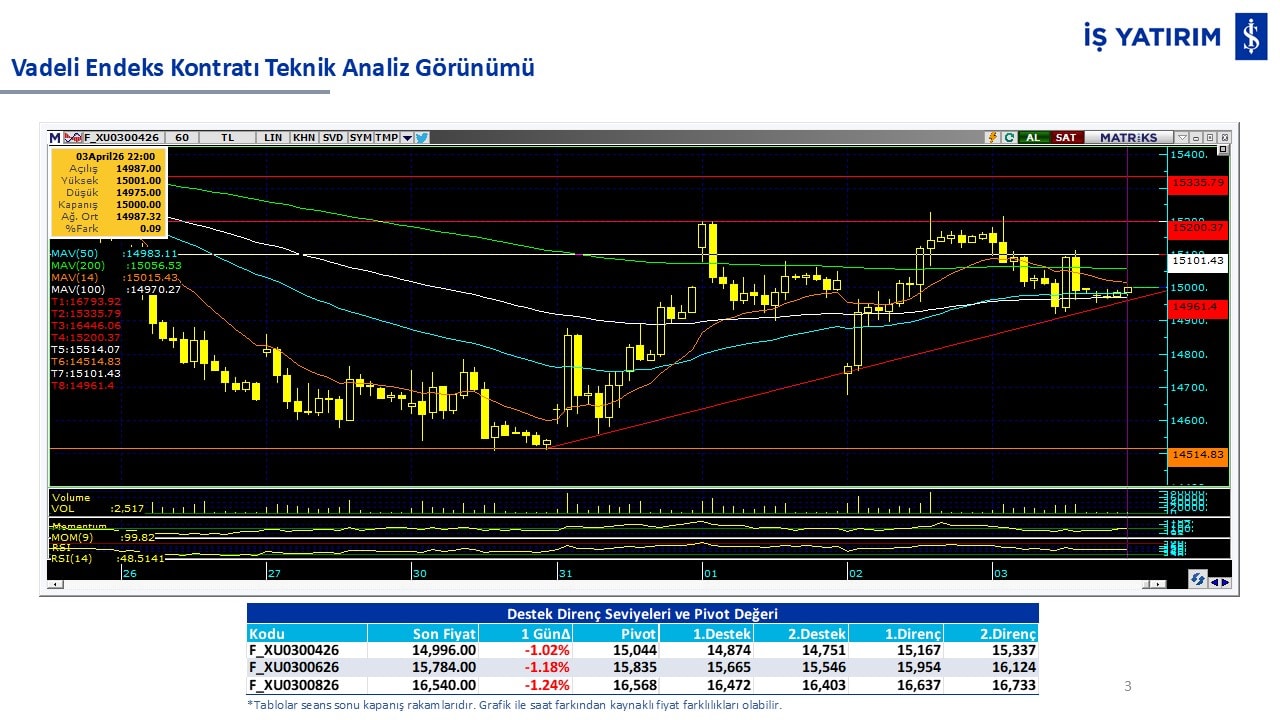Image resolution: width=1280 pixels, height=720 pixels.
Task: Change the 60 period selector
Action: 181,138
